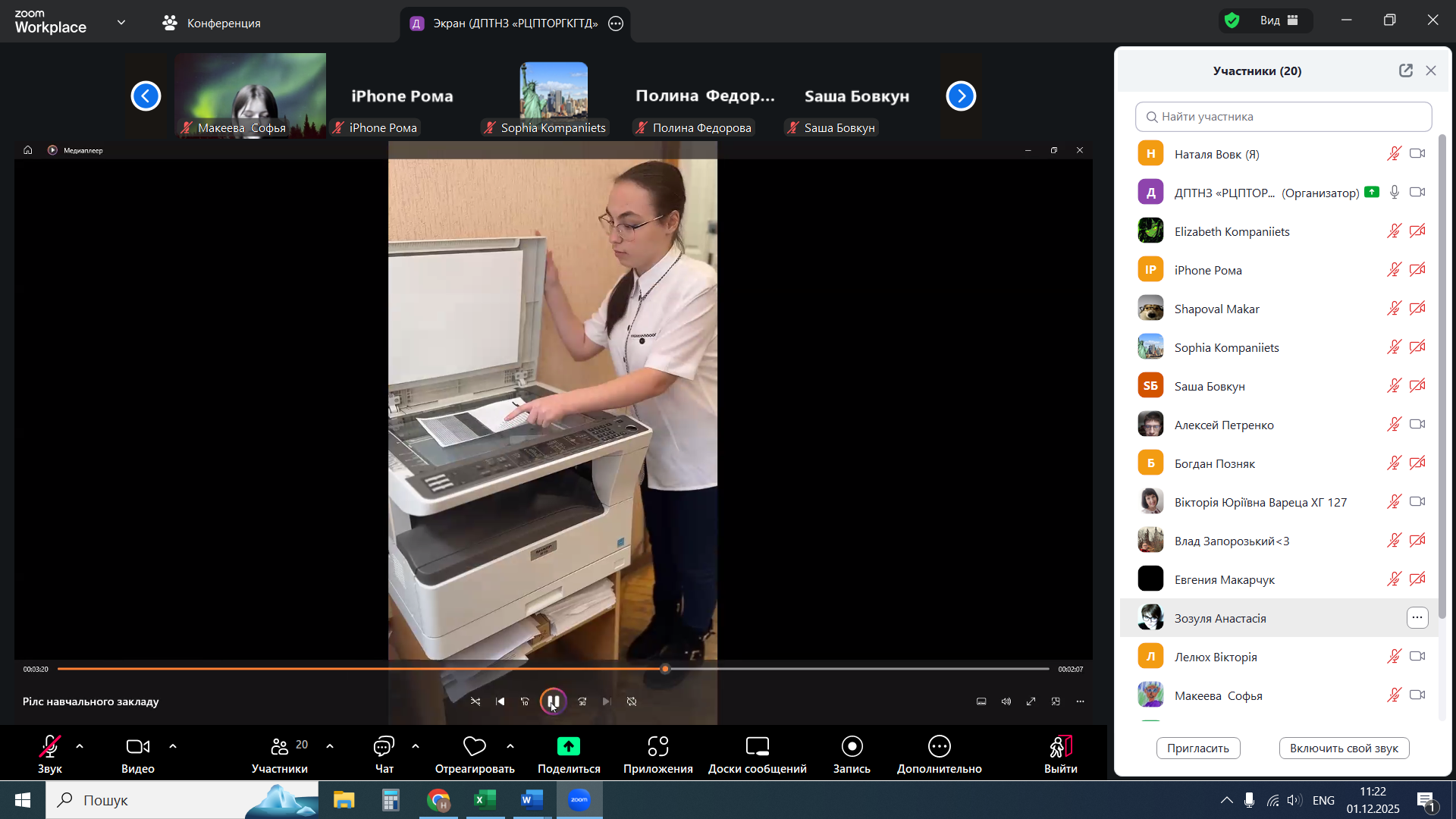Screen dimensions: 1456x819
Task: Click the Найти участника search field
Action: (x=1283, y=117)
